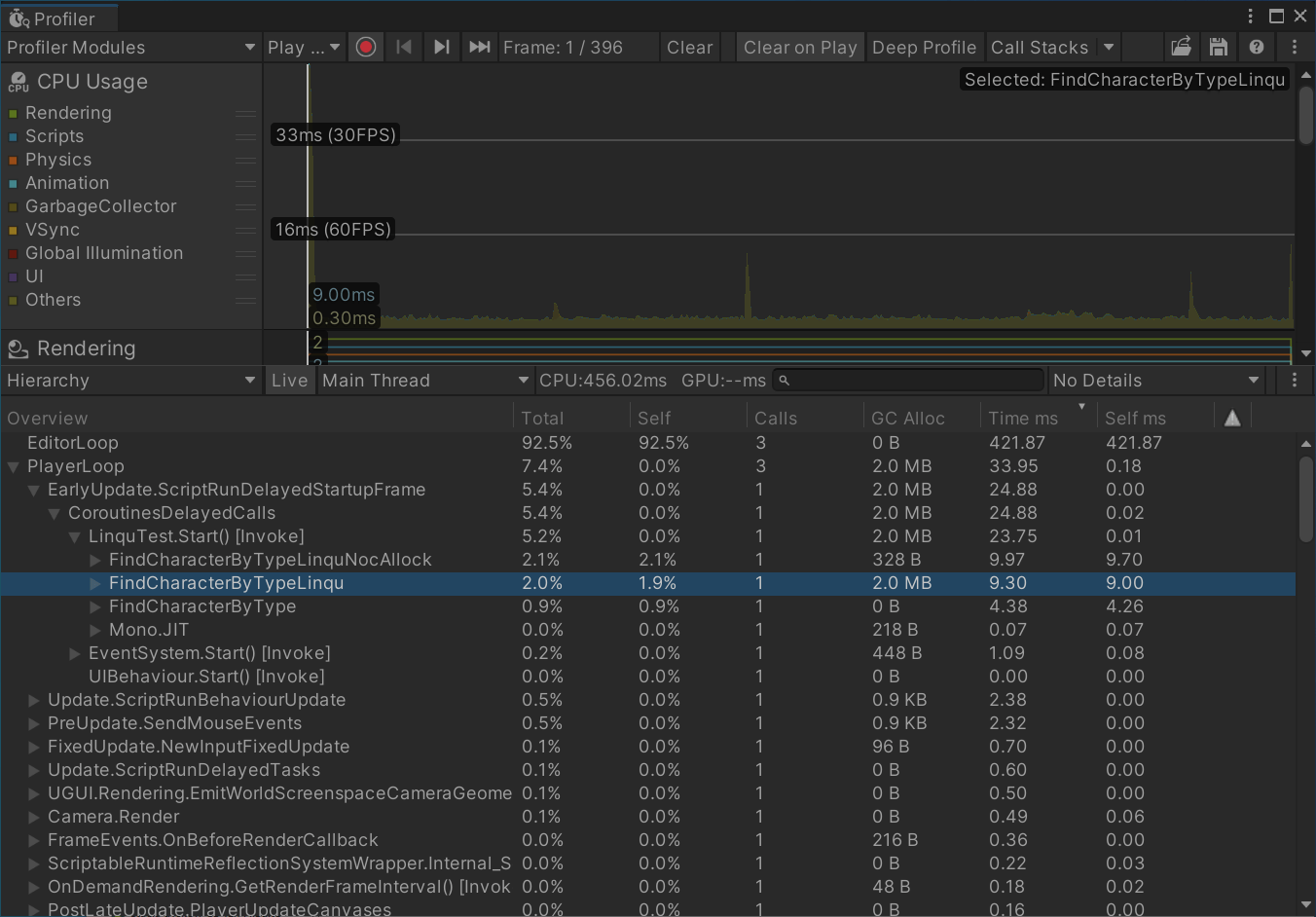The width and height of the screenshot is (1316, 917).
Task: Step to the next frame
Action: click(441, 47)
